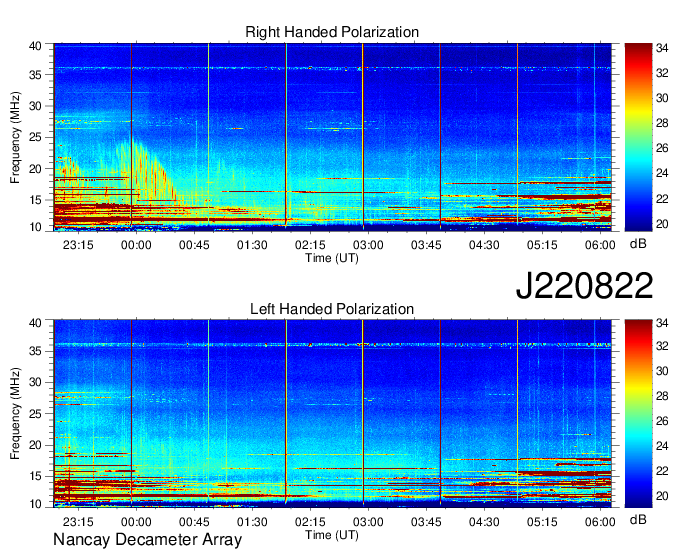
Task: Click the 23:15 tick on right-handed time axis
Action: tap(78, 245)
